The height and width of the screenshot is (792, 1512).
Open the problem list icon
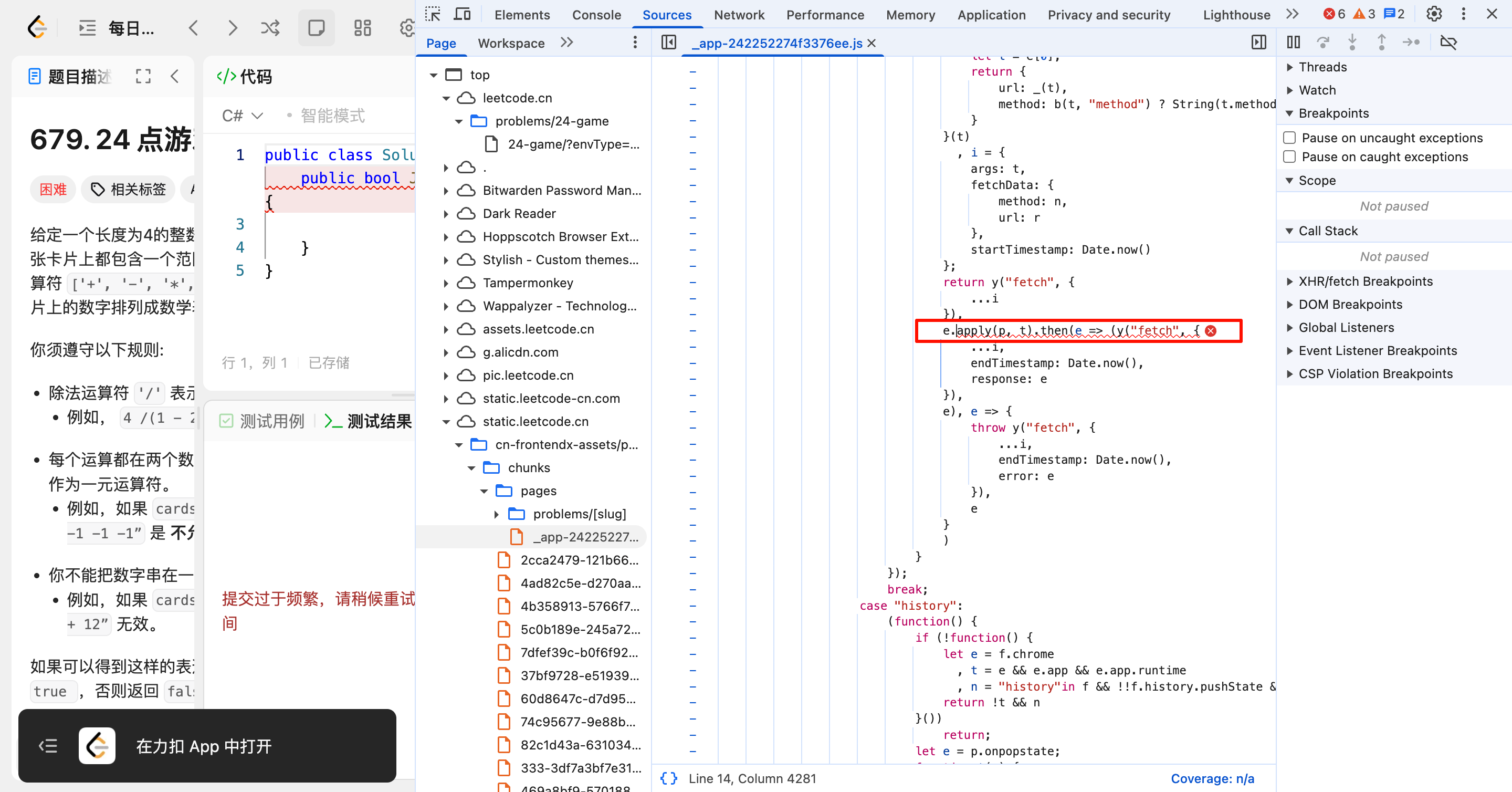tap(88, 28)
